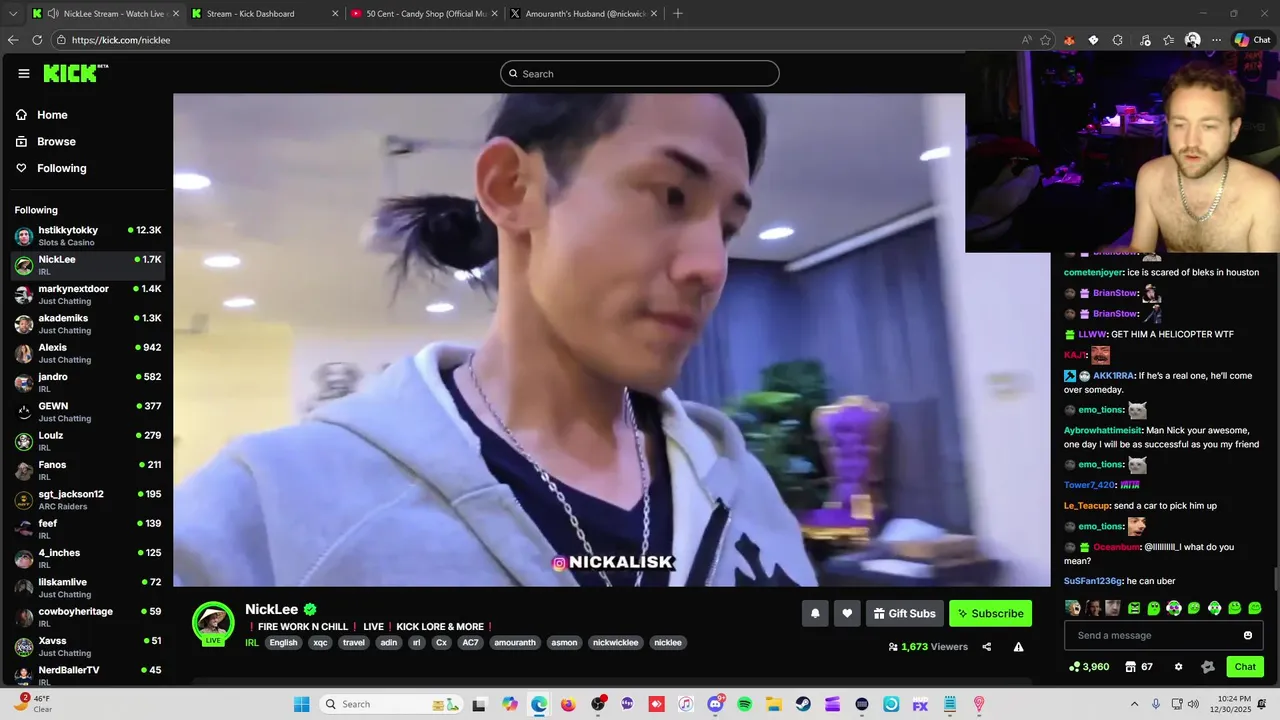Click the xqc tag
1280x720 pixels.
click(320, 643)
